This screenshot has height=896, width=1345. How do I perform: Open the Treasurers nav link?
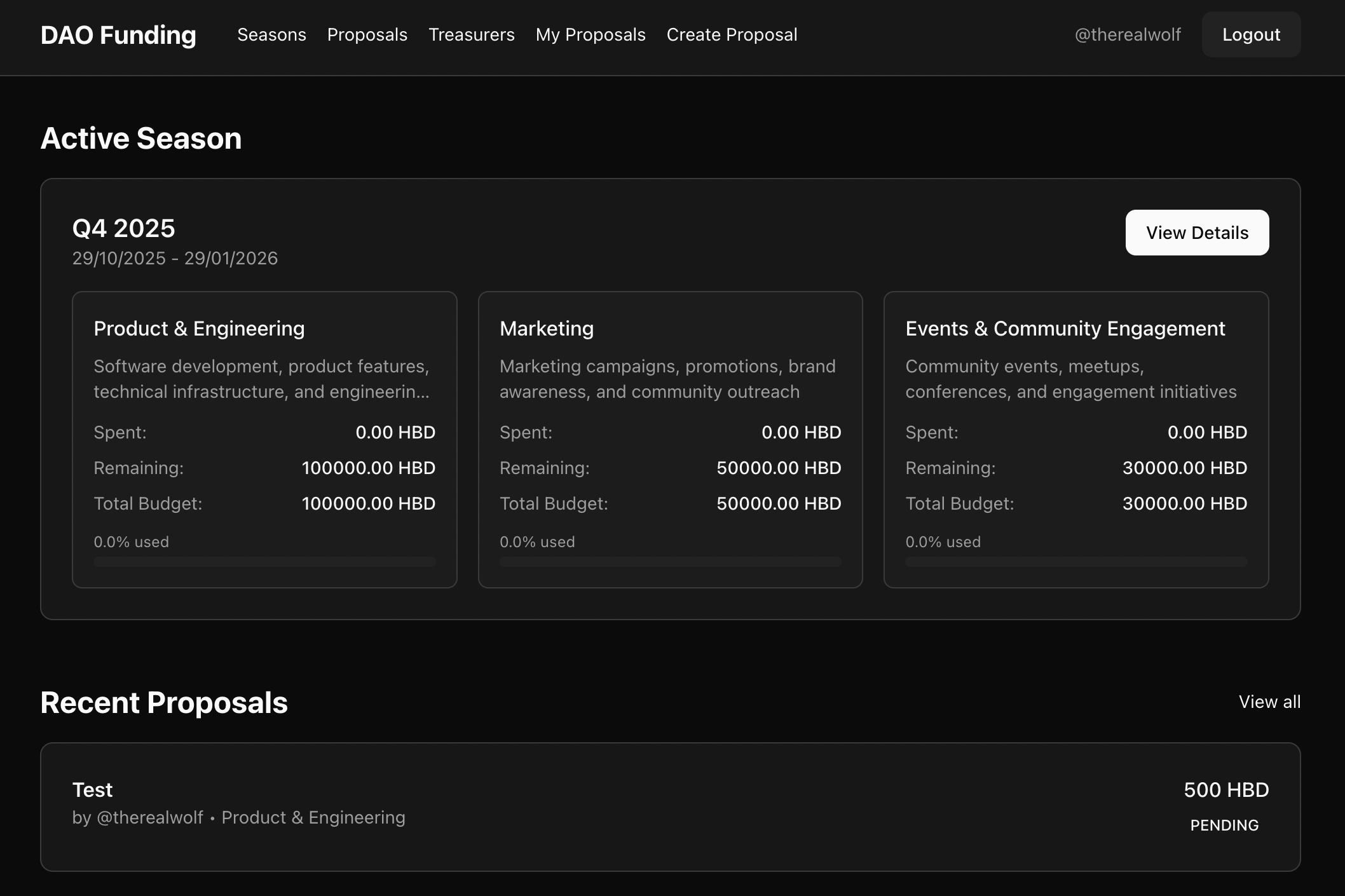tap(471, 35)
